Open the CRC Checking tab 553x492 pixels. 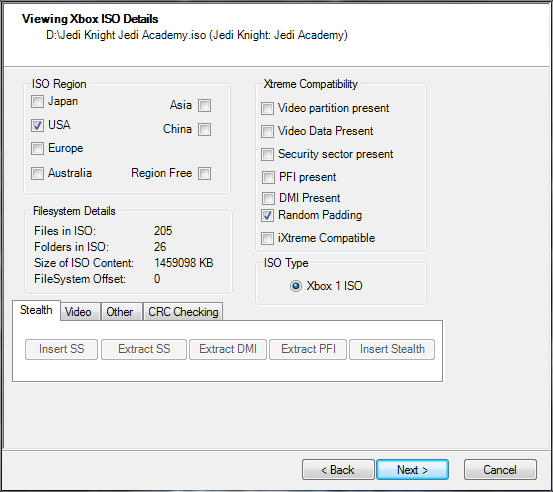tap(183, 312)
